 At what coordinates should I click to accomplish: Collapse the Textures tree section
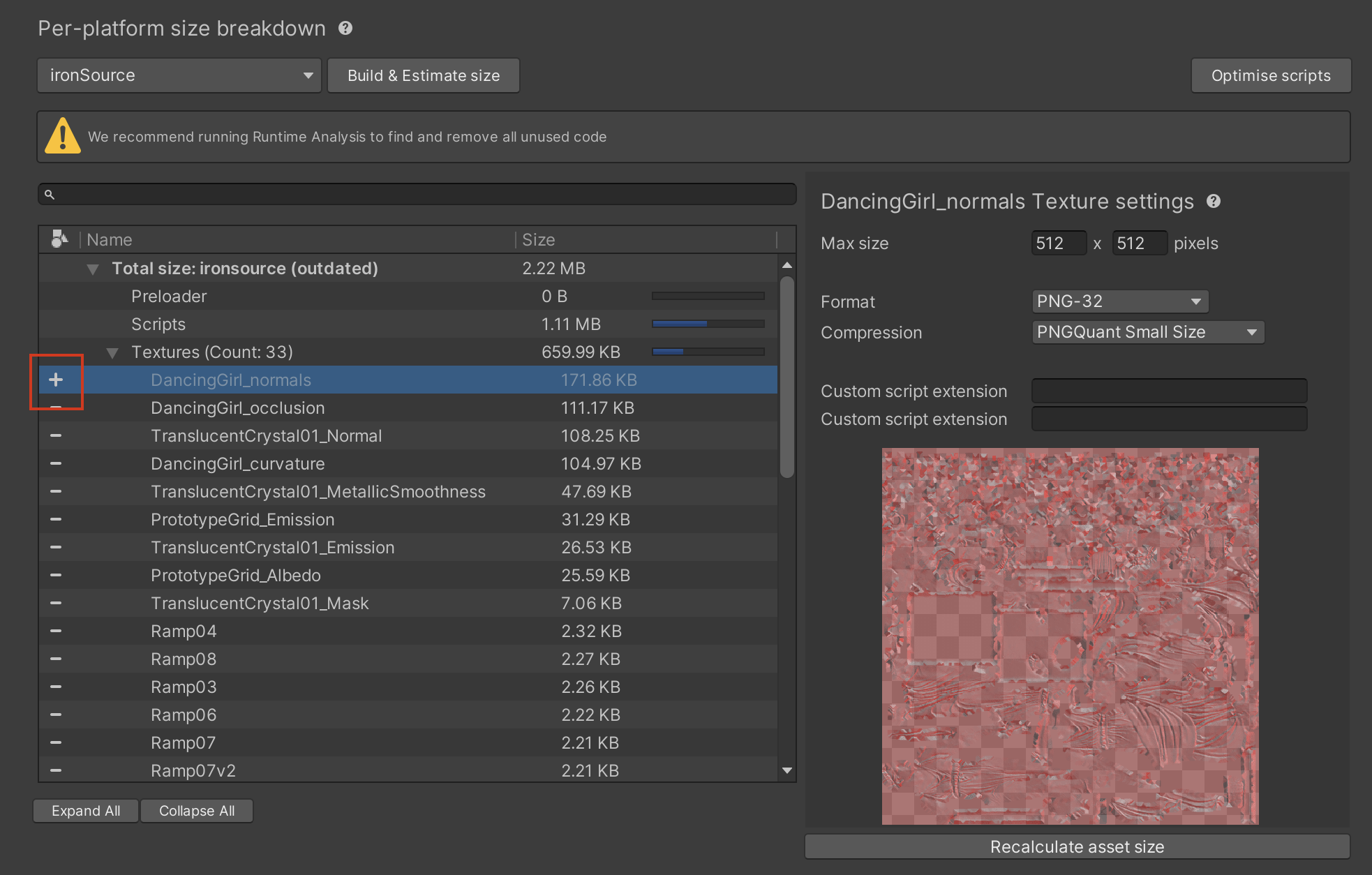pyautogui.click(x=113, y=352)
